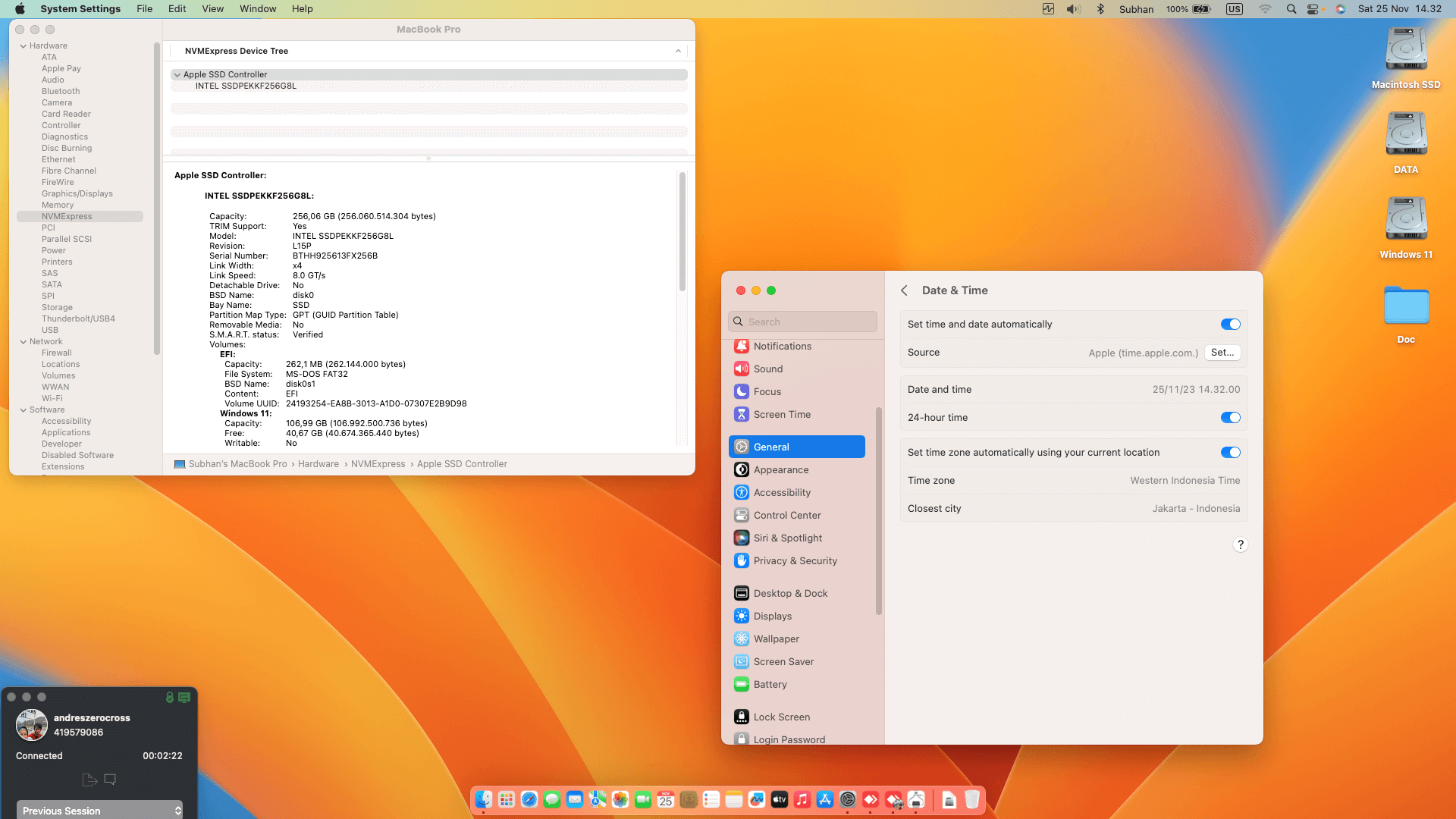The image size is (1456, 819).
Task: Select INTEL SSDPEKKF256G8L in device tree
Action: point(246,86)
